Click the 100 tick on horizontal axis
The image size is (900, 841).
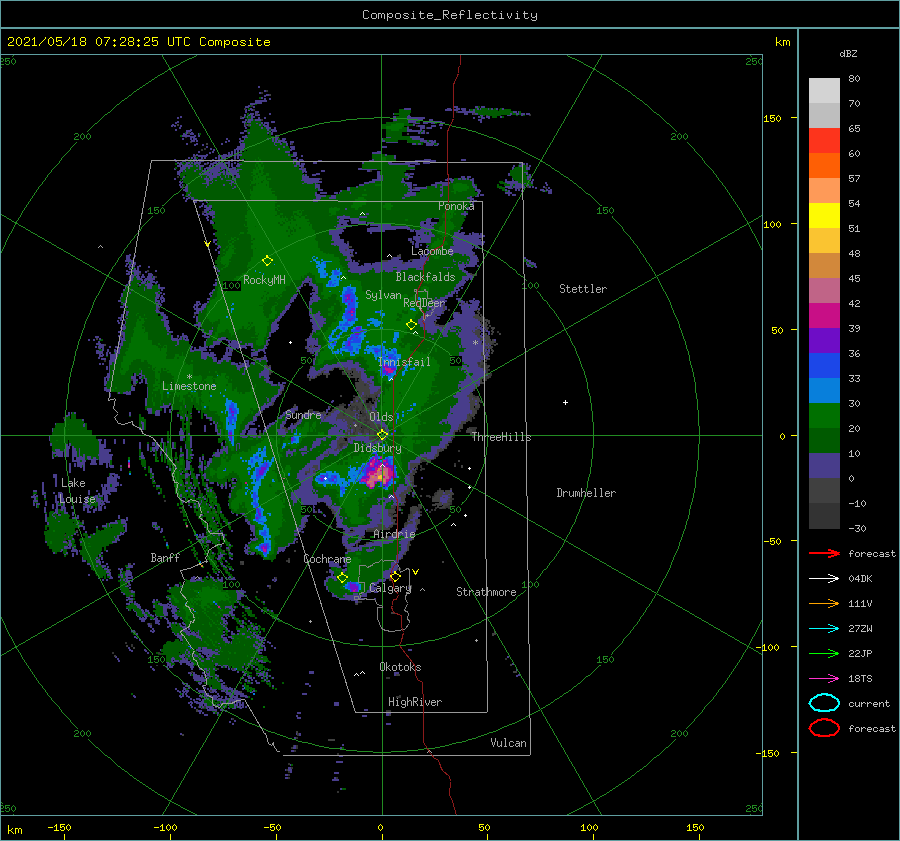(x=589, y=828)
